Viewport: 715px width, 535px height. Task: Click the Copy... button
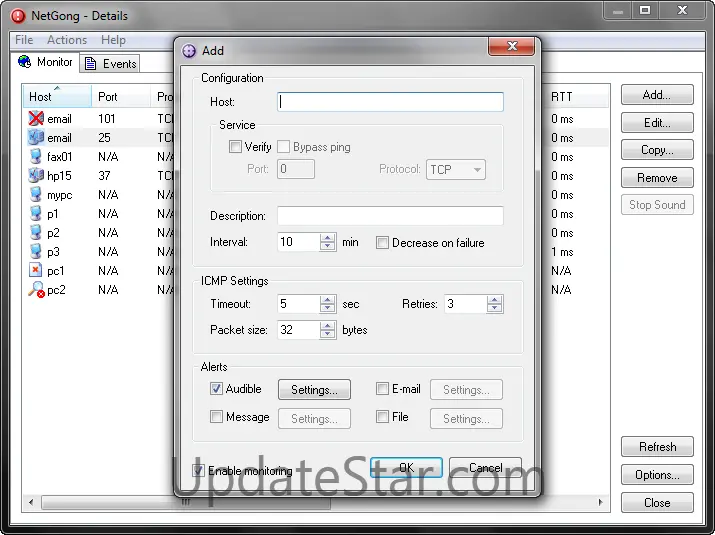[x=657, y=150]
